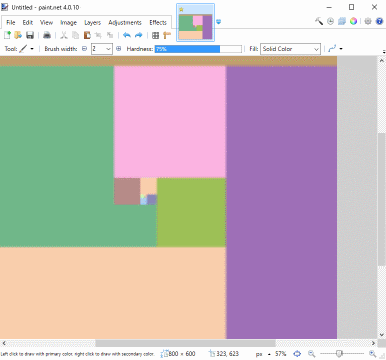The height and width of the screenshot is (360, 386).
Task: Click the zoom to window button
Action: click(x=297, y=354)
